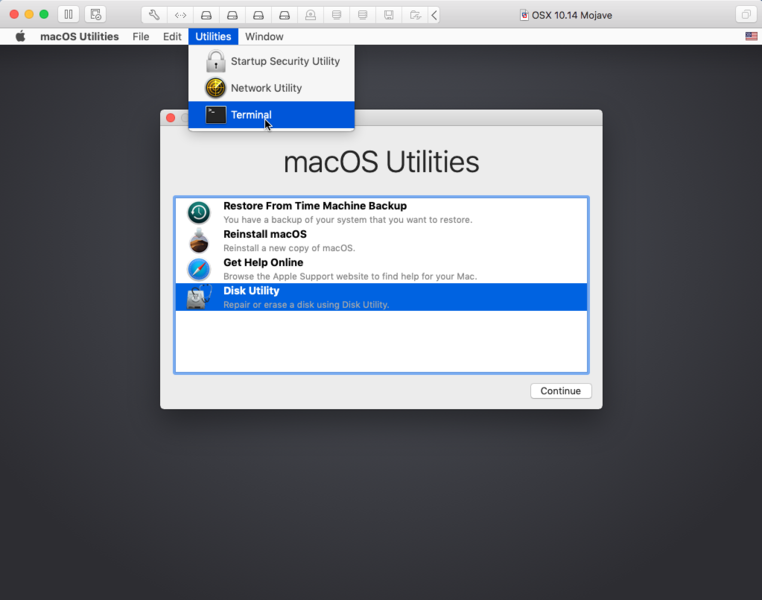This screenshot has height=600, width=762.
Task: Select Get Help Online option
Action: pyautogui.click(x=381, y=269)
